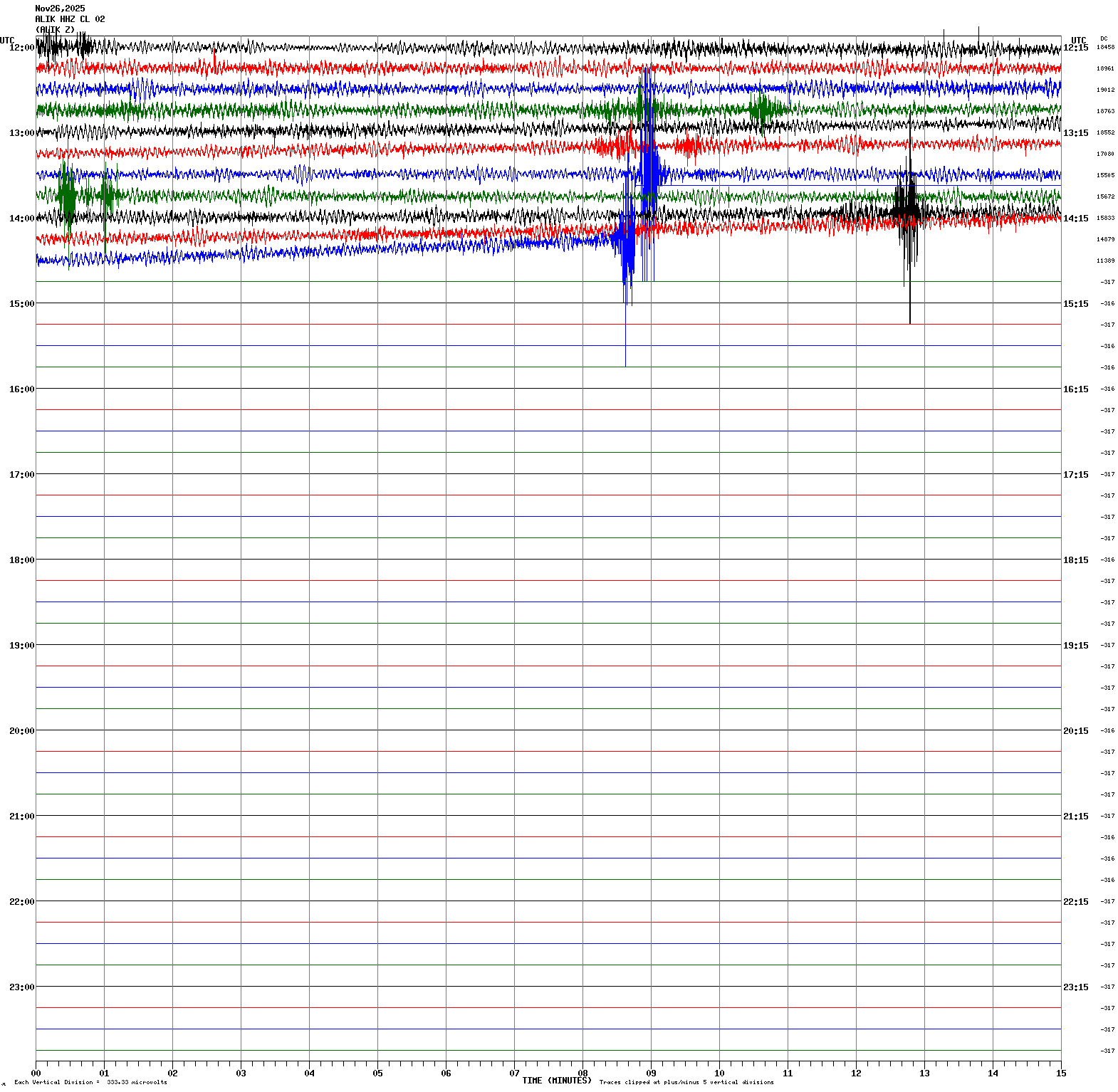
Task: Click minute 09 tick label on bottom axis
Action: (x=651, y=1073)
